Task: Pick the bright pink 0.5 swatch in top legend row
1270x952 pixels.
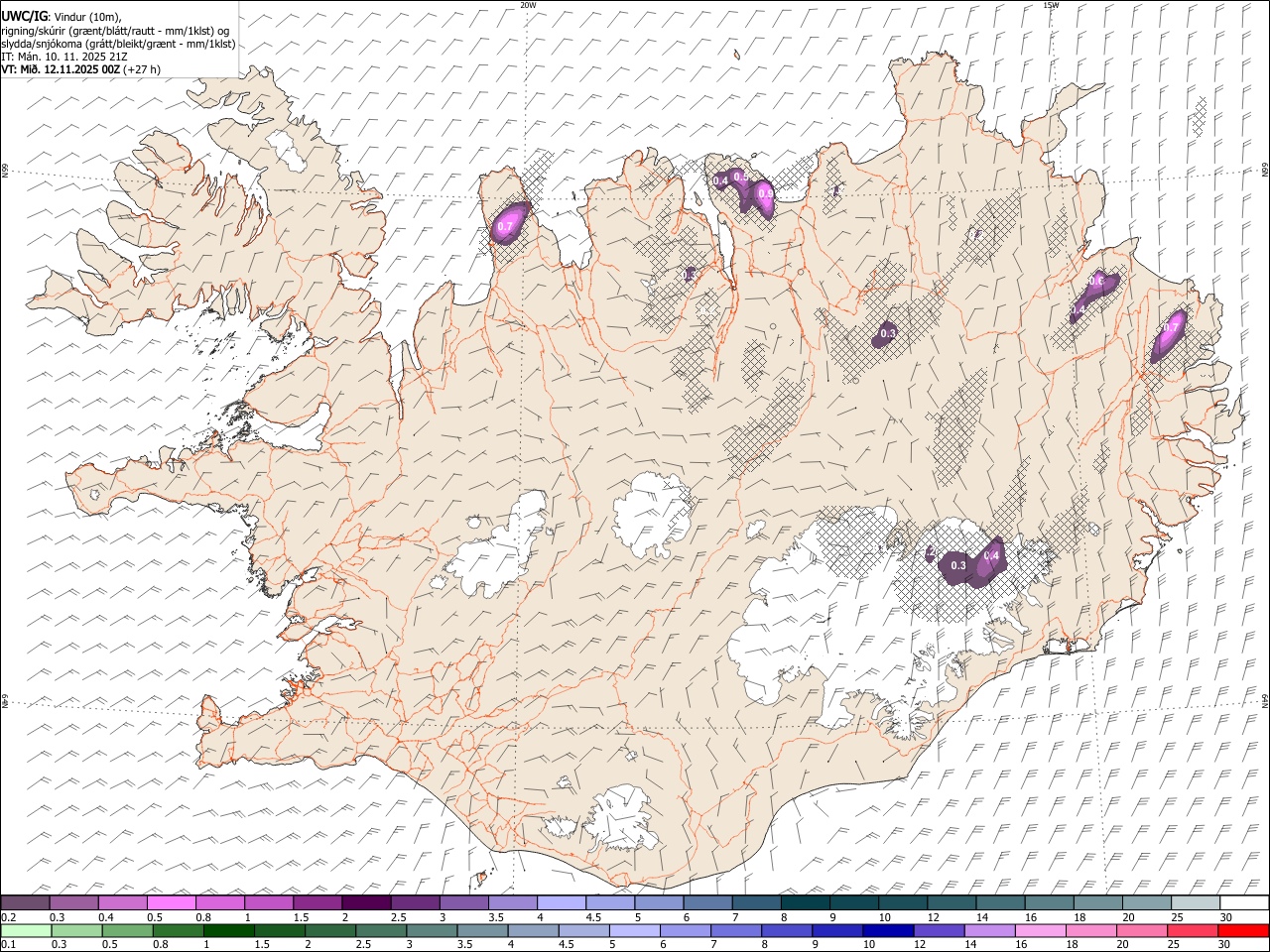Action: [172, 902]
